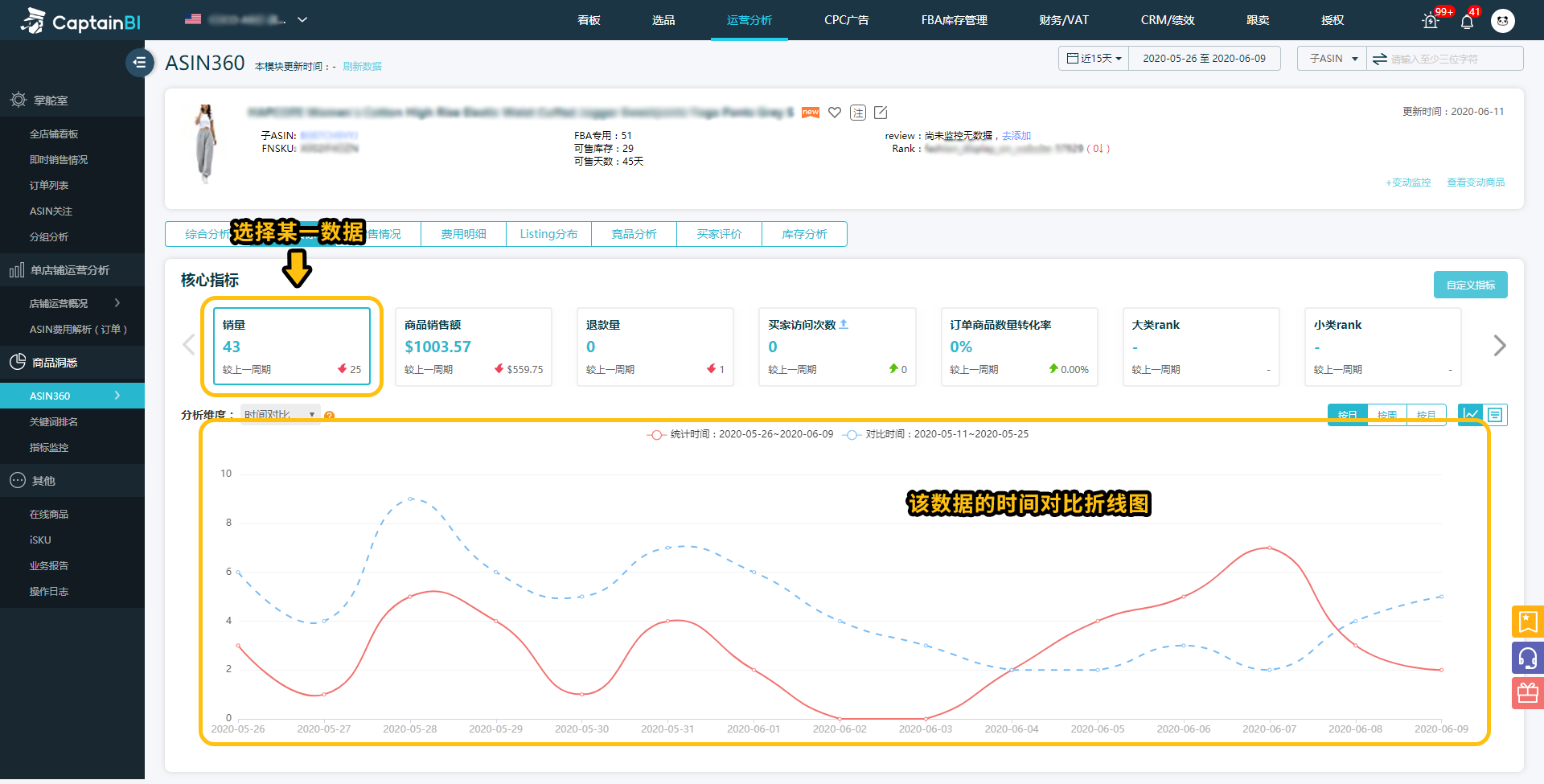The height and width of the screenshot is (784, 1544).
Task: Click the product thumbnail image
Action: click(207, 143)
